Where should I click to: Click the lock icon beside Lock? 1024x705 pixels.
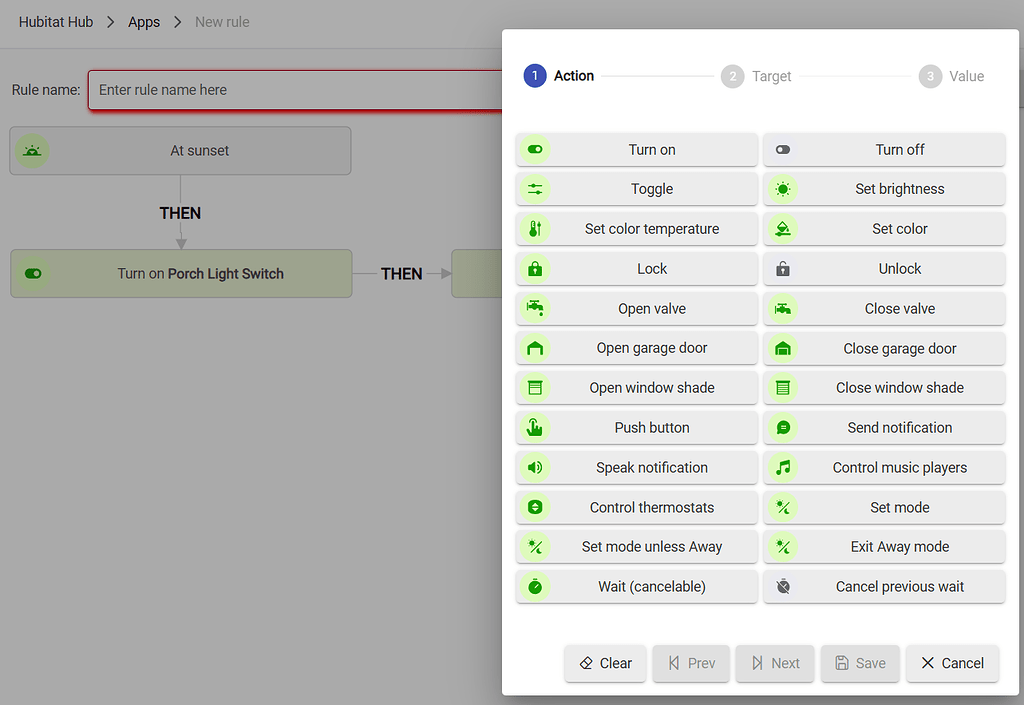pos(535,269)
